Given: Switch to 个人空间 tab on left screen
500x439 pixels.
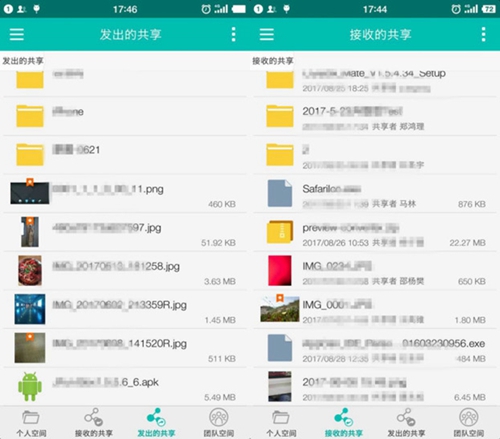Looking at the screenshot, I should pos(31,423).
